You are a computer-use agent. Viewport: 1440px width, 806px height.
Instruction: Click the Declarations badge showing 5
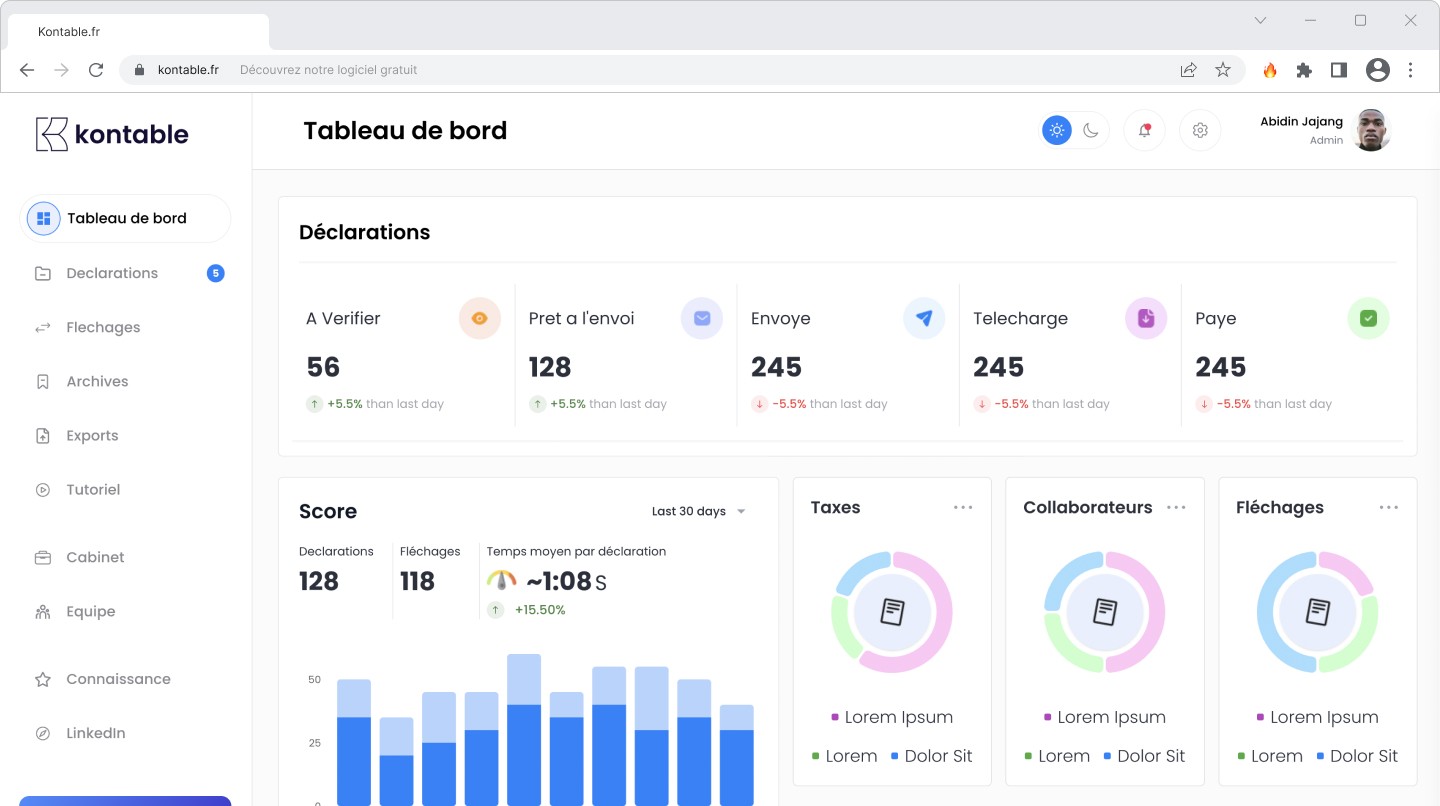tap(215, 273)
